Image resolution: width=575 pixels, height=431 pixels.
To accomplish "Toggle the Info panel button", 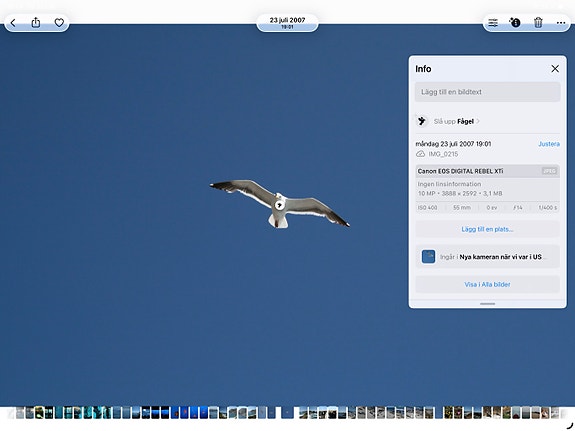I will point(515,23).
